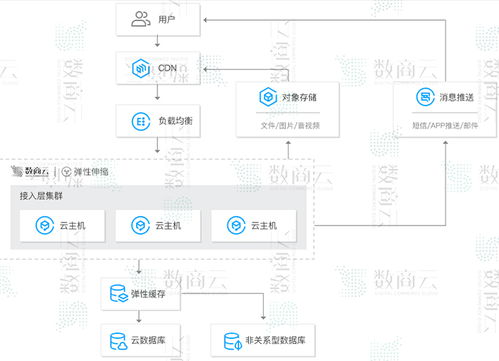Image resolution: width=499 pixels, height=361 pixels.
Task: Click the 负载均衡 label text
Action: click(175, 121)
